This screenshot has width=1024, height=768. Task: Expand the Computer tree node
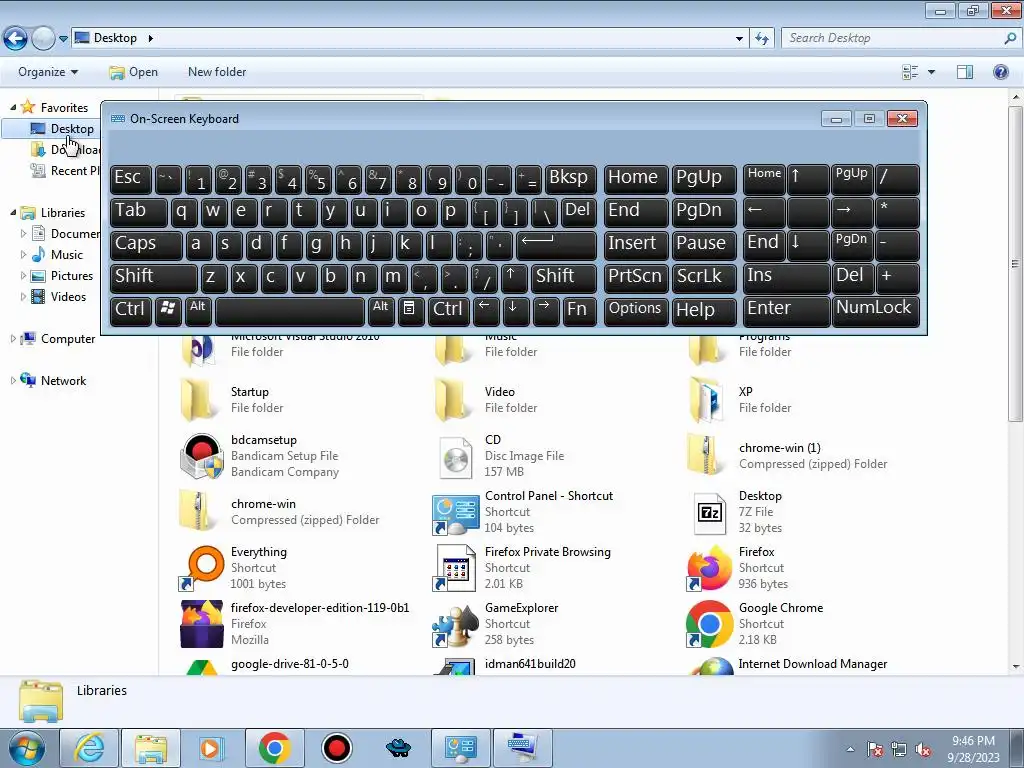[x=13, y=338]
